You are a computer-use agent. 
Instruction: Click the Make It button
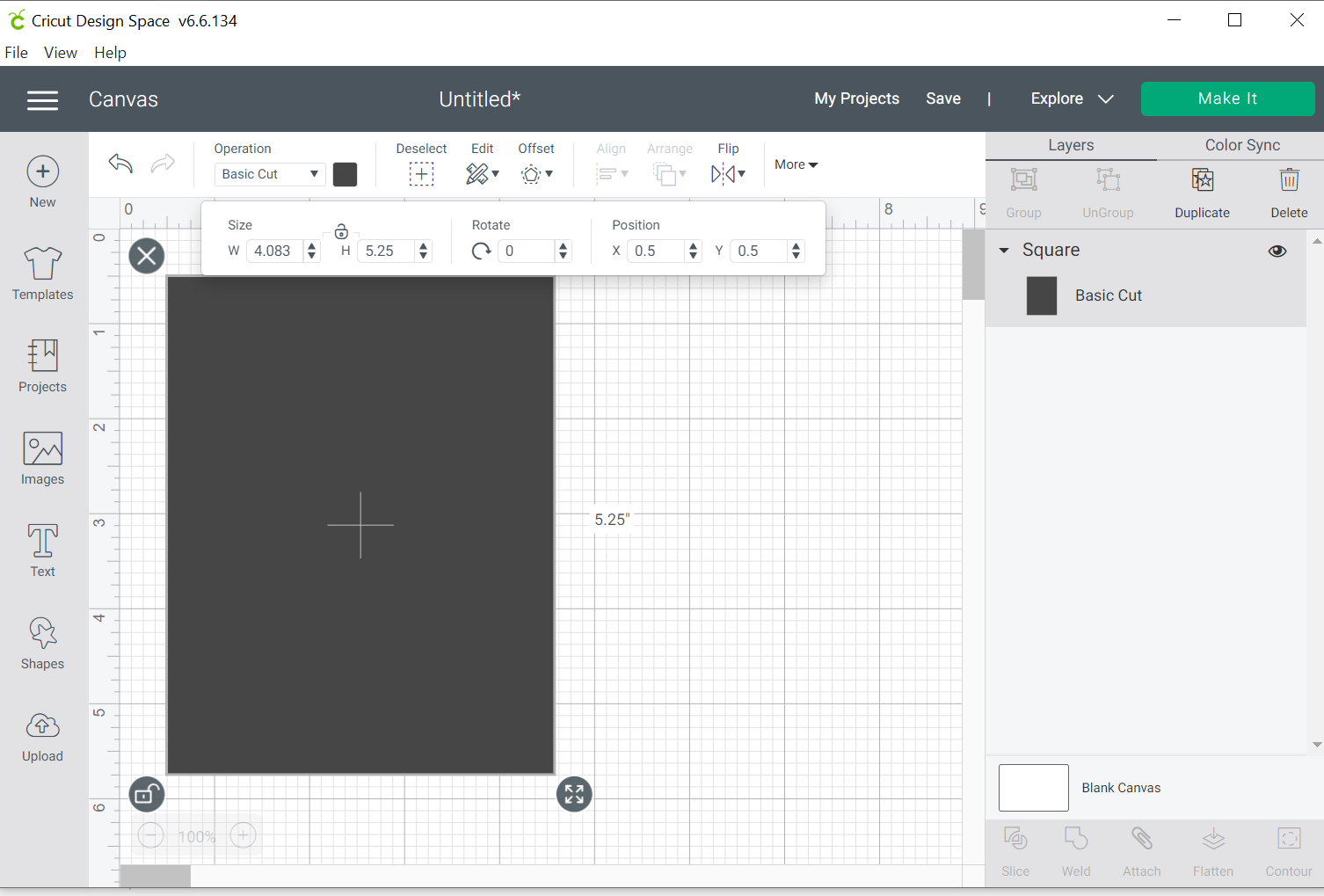click(1227, 98)
